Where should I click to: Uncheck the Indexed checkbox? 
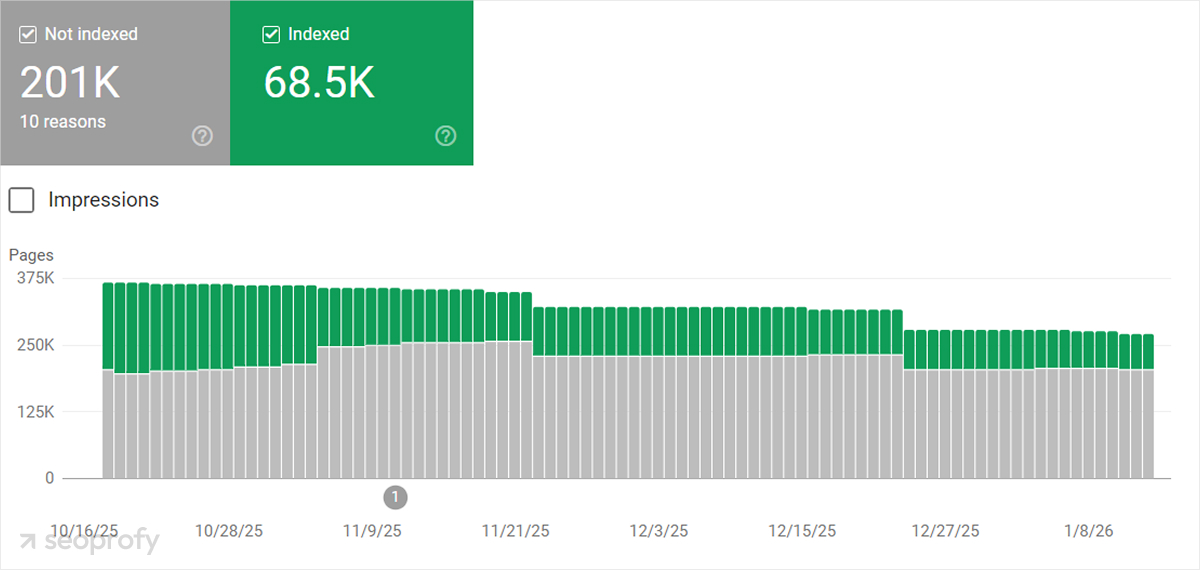point(270,35)
